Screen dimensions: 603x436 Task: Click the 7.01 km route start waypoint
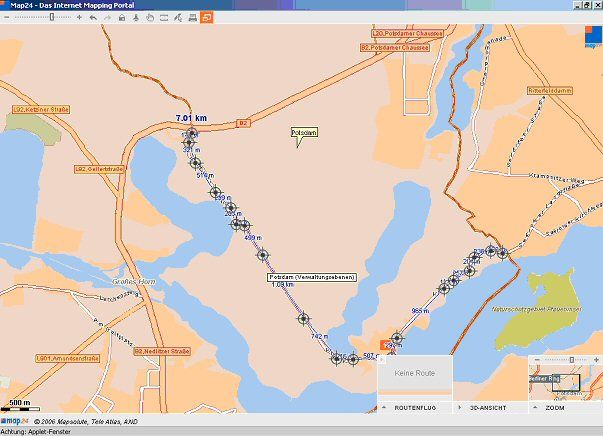pyautogui.click(x=192, y=134)
